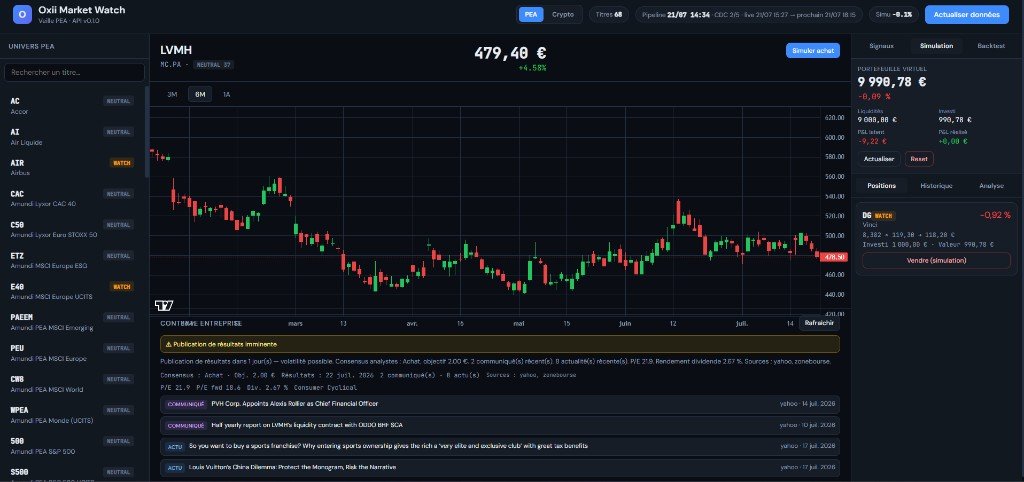
Task: Switch to the Positions sub-tab
Action: [881, 185]
